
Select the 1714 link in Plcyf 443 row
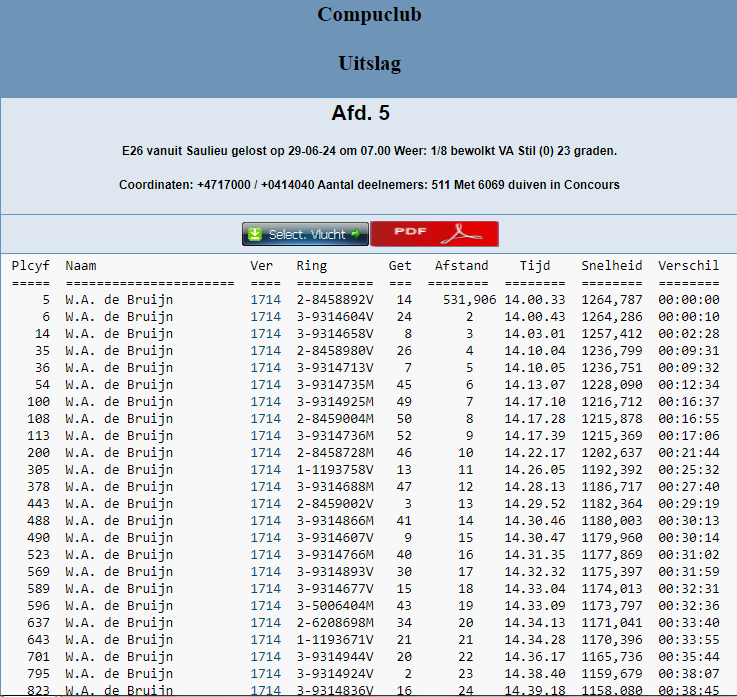coord(265,503)
